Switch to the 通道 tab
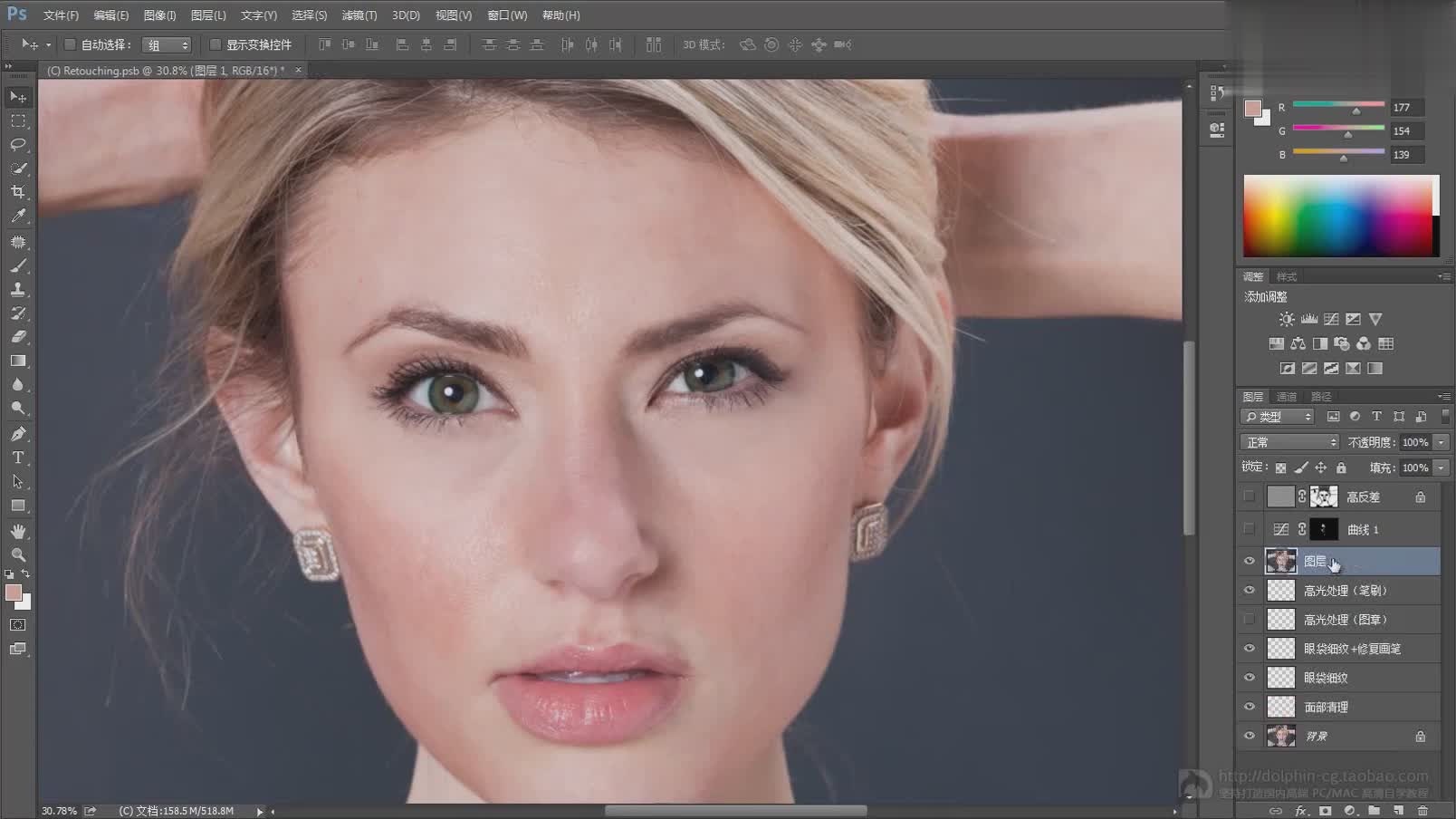This screenshot has width=1456, height=819. (1287, 397)
